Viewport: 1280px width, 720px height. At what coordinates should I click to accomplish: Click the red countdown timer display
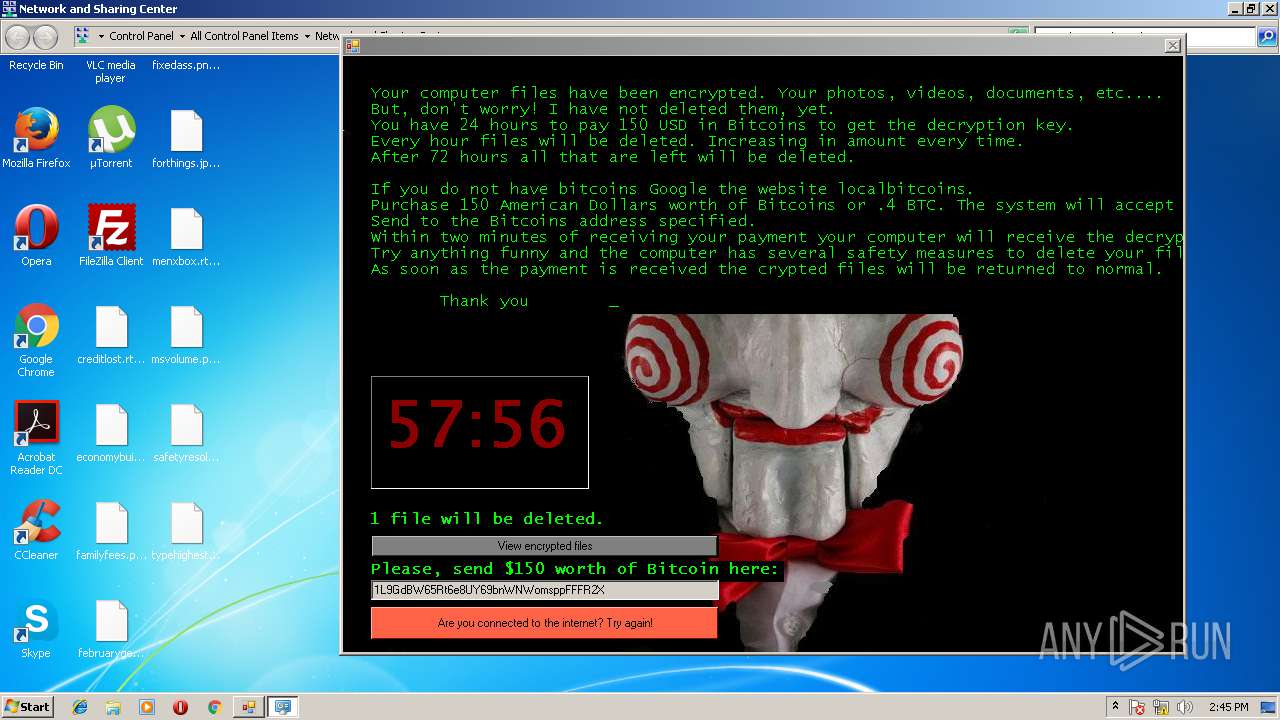[480, 432]
